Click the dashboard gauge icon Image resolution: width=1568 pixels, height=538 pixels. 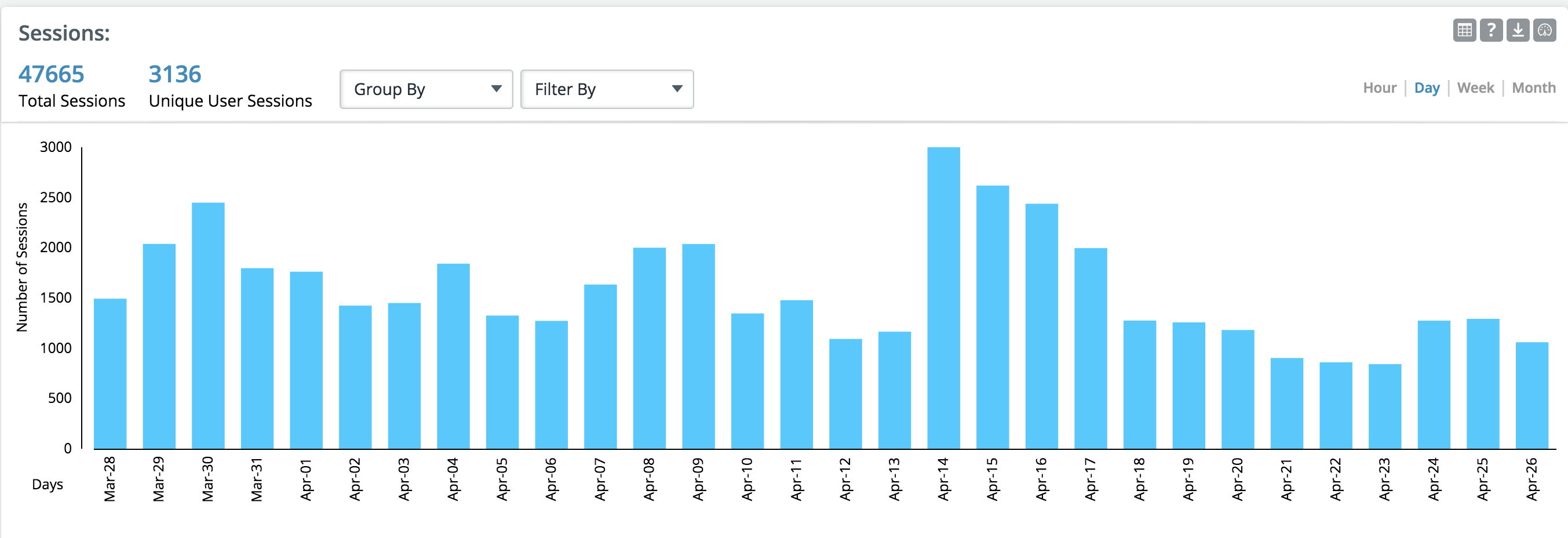(x=1545, y=30)
